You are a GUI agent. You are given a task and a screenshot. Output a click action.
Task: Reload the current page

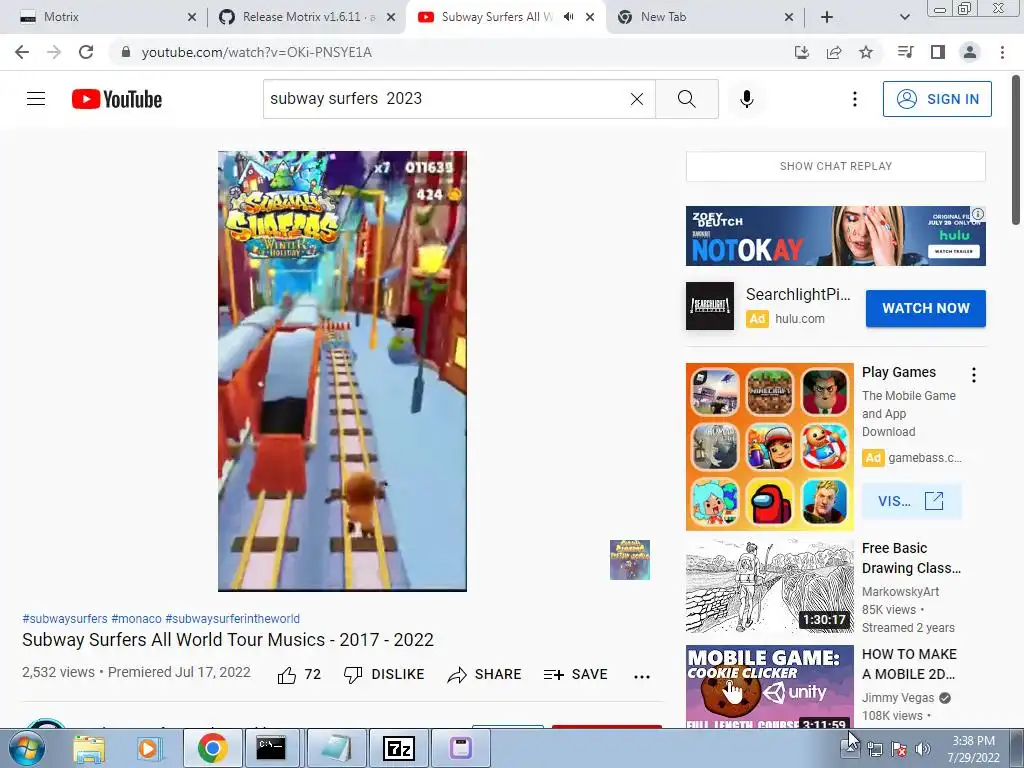pos(86,52)
